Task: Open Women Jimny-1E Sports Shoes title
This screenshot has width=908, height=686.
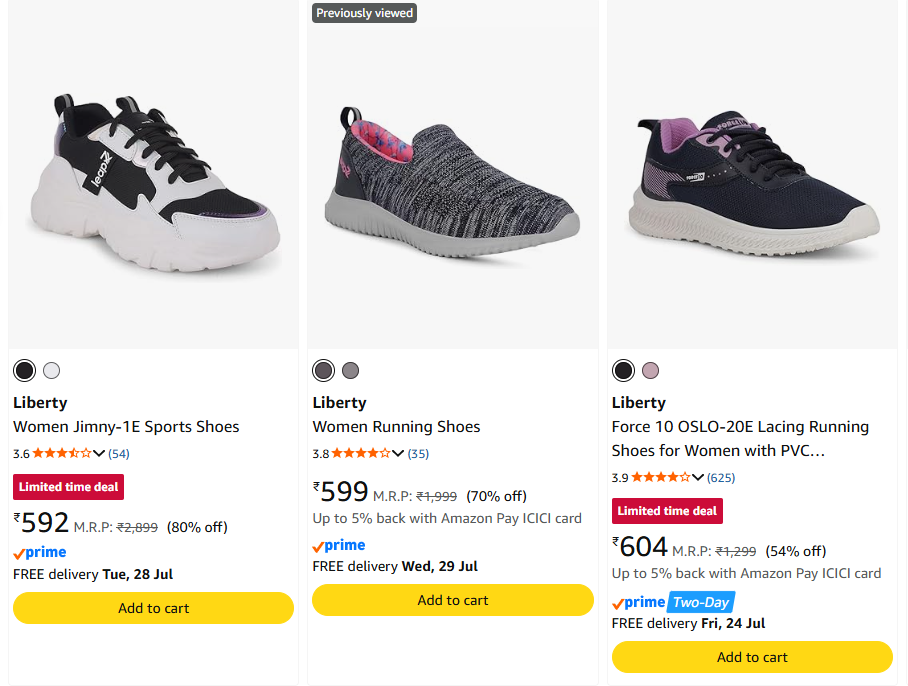Action: [126, 427]
